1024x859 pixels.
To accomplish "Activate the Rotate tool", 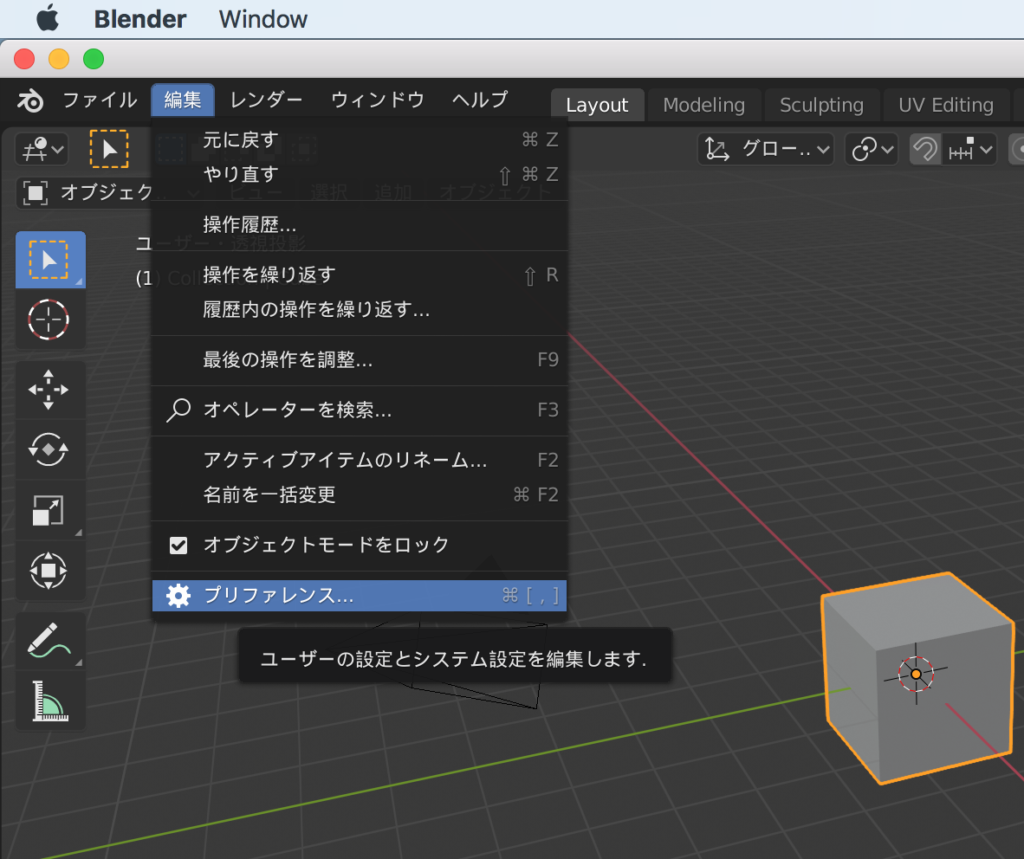I will tap(49, 450).
